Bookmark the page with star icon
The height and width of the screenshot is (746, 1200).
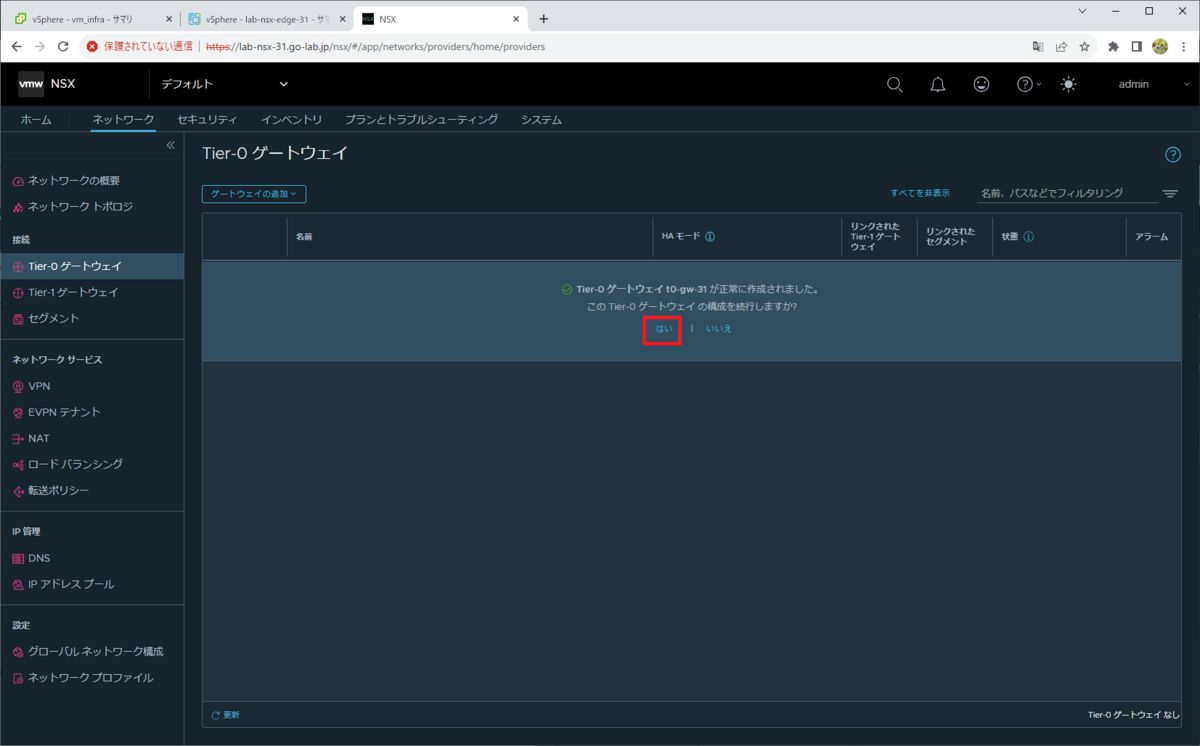click(x=1084, y=46)
